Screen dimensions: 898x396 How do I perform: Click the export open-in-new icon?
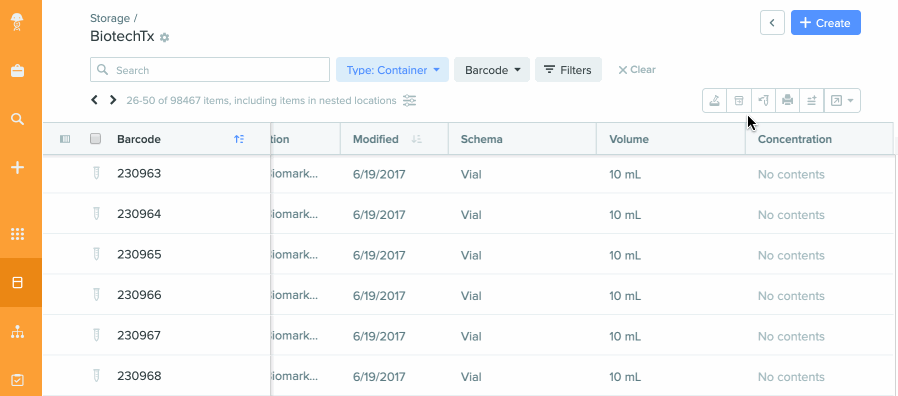836,101
